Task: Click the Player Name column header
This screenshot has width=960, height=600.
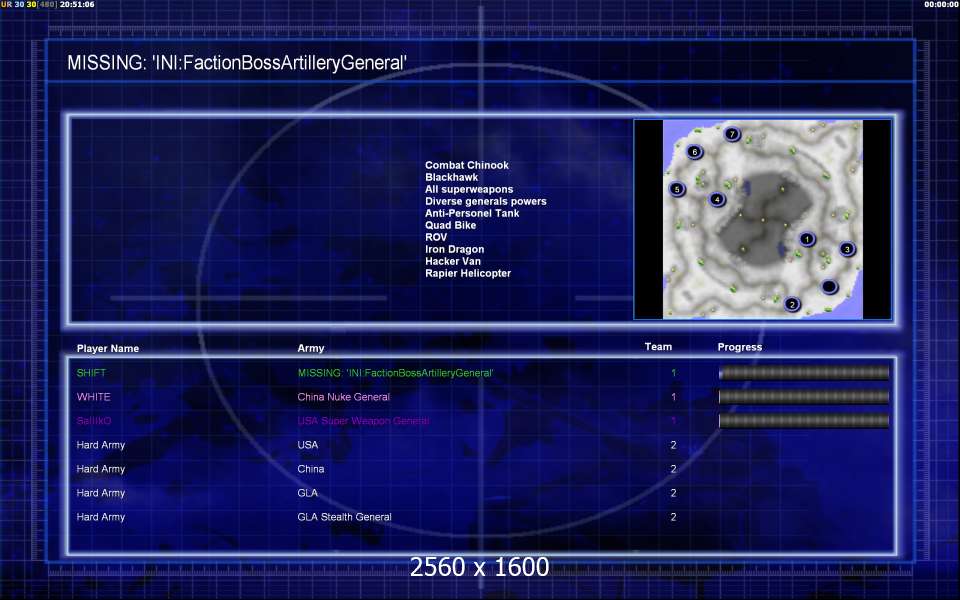Action: [108, 348]
